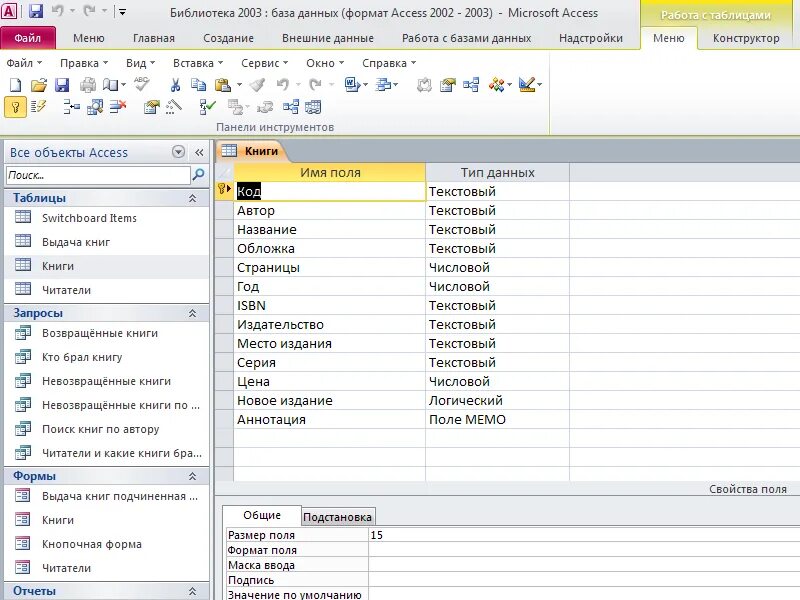The height and width of the screenshot is (600, 800).
Task: Open the Выдача книг table
Action: click(x=76, y=242)
